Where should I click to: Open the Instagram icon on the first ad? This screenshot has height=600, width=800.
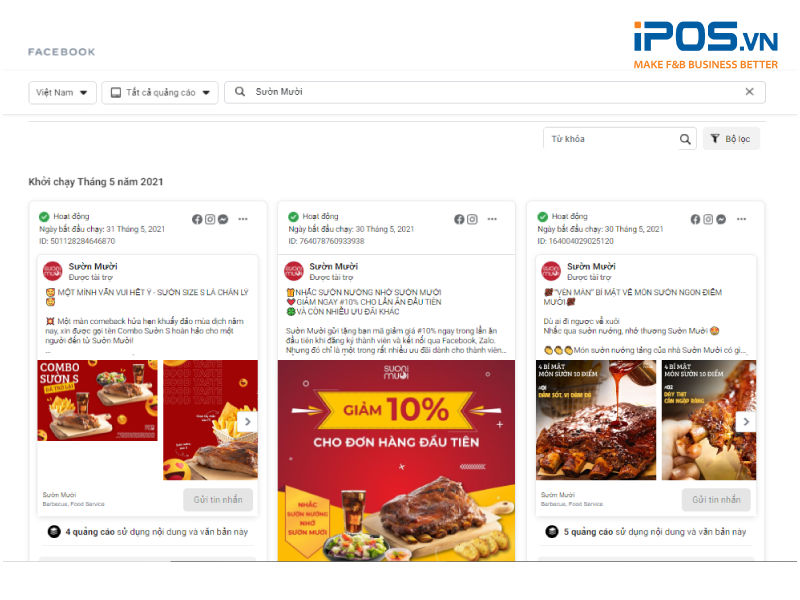[210, 219]
